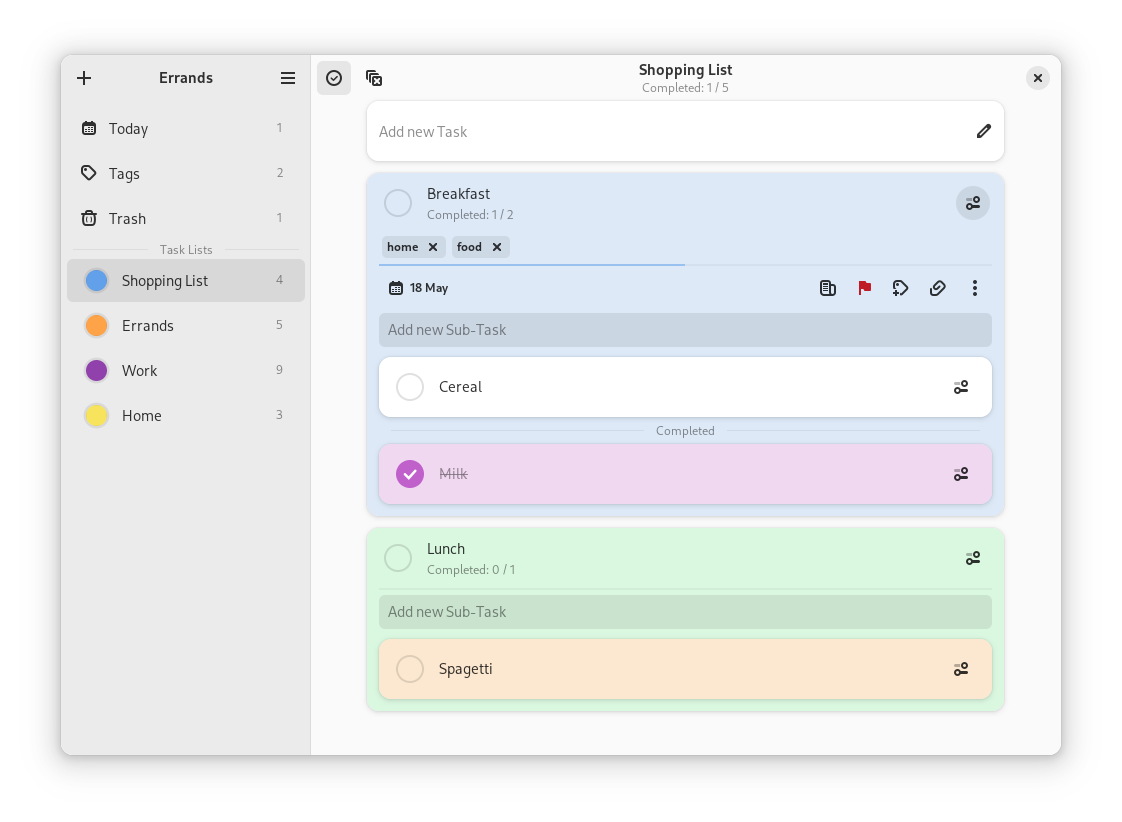Select the Work task list
The image size is (1122, 822).
pos(186,371)
